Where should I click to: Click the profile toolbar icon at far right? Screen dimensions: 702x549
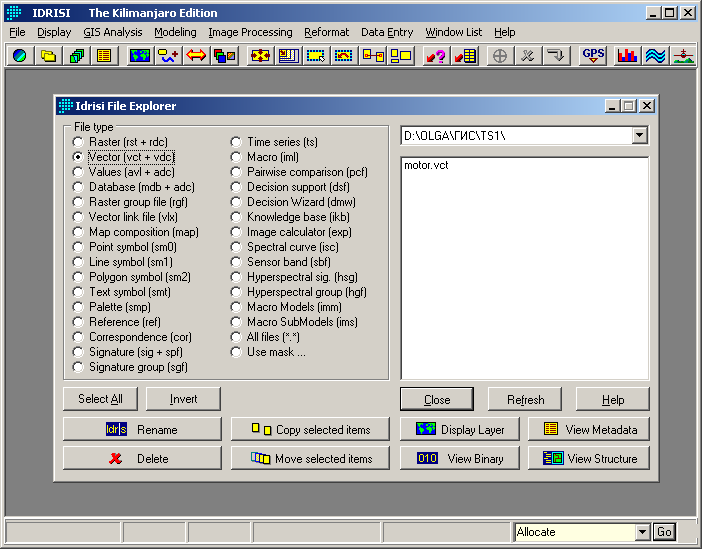coord(683,56)
